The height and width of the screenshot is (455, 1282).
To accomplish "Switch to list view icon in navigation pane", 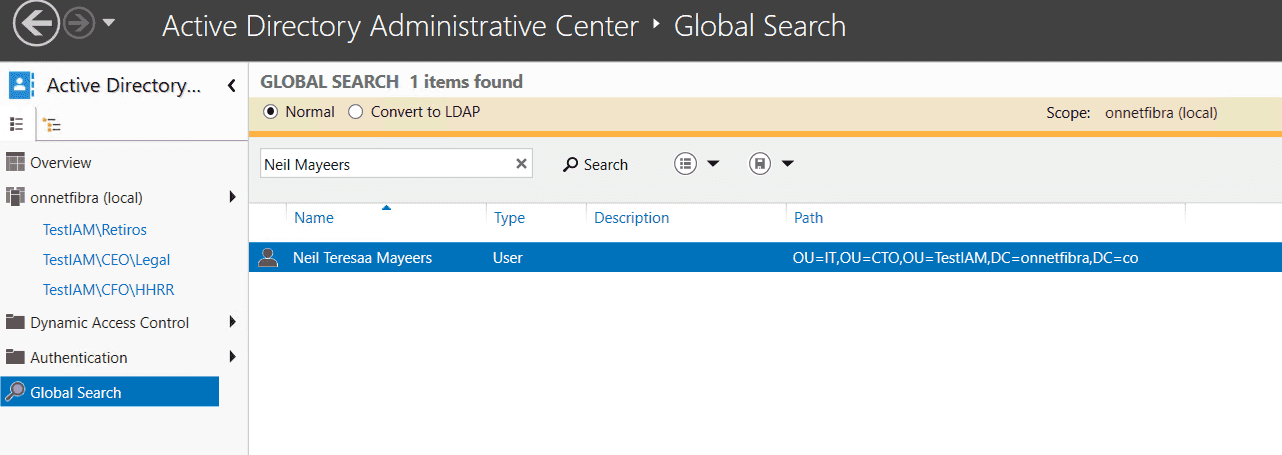I will [x=17, y=124].
